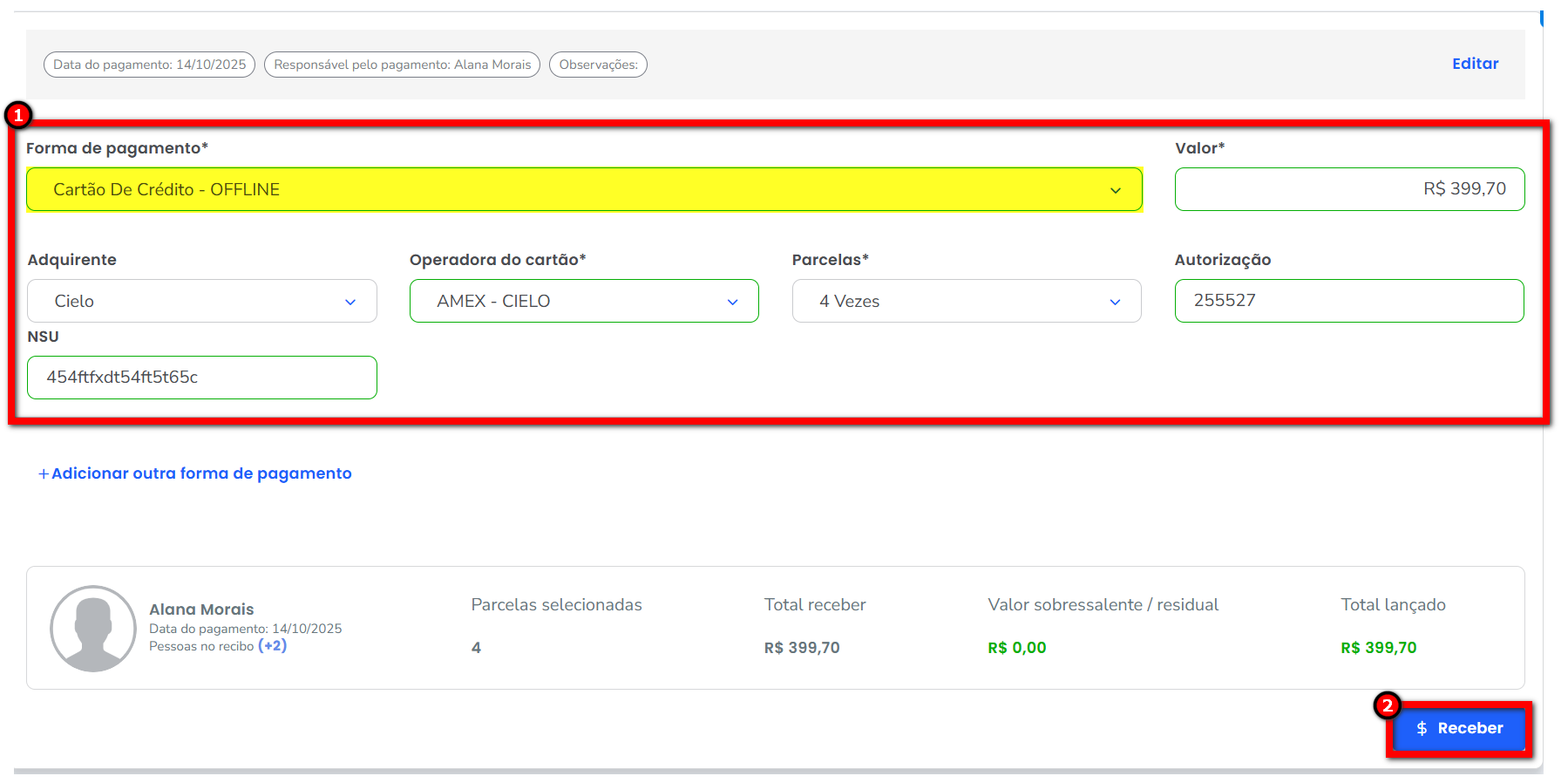Click the (+2) people on receipt link
The image size is (1568, 783).
(x=272, y=646)
